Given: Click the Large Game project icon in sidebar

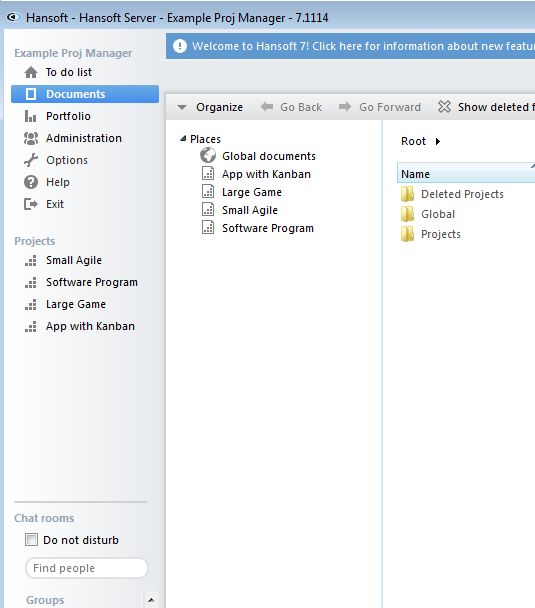Looking at the screenshot, I should [x=31, y=305].
